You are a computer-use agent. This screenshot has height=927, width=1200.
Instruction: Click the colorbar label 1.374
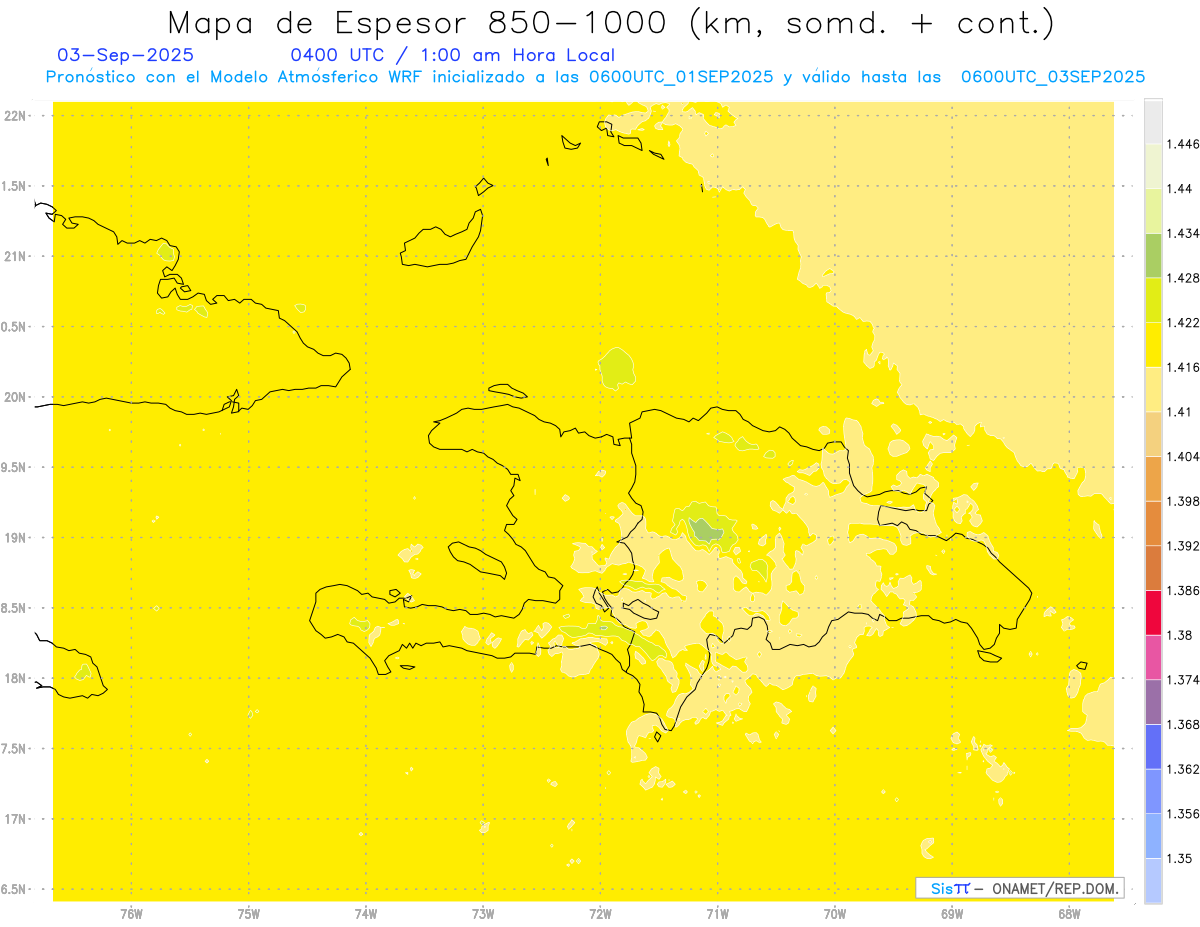(1183, 680)
